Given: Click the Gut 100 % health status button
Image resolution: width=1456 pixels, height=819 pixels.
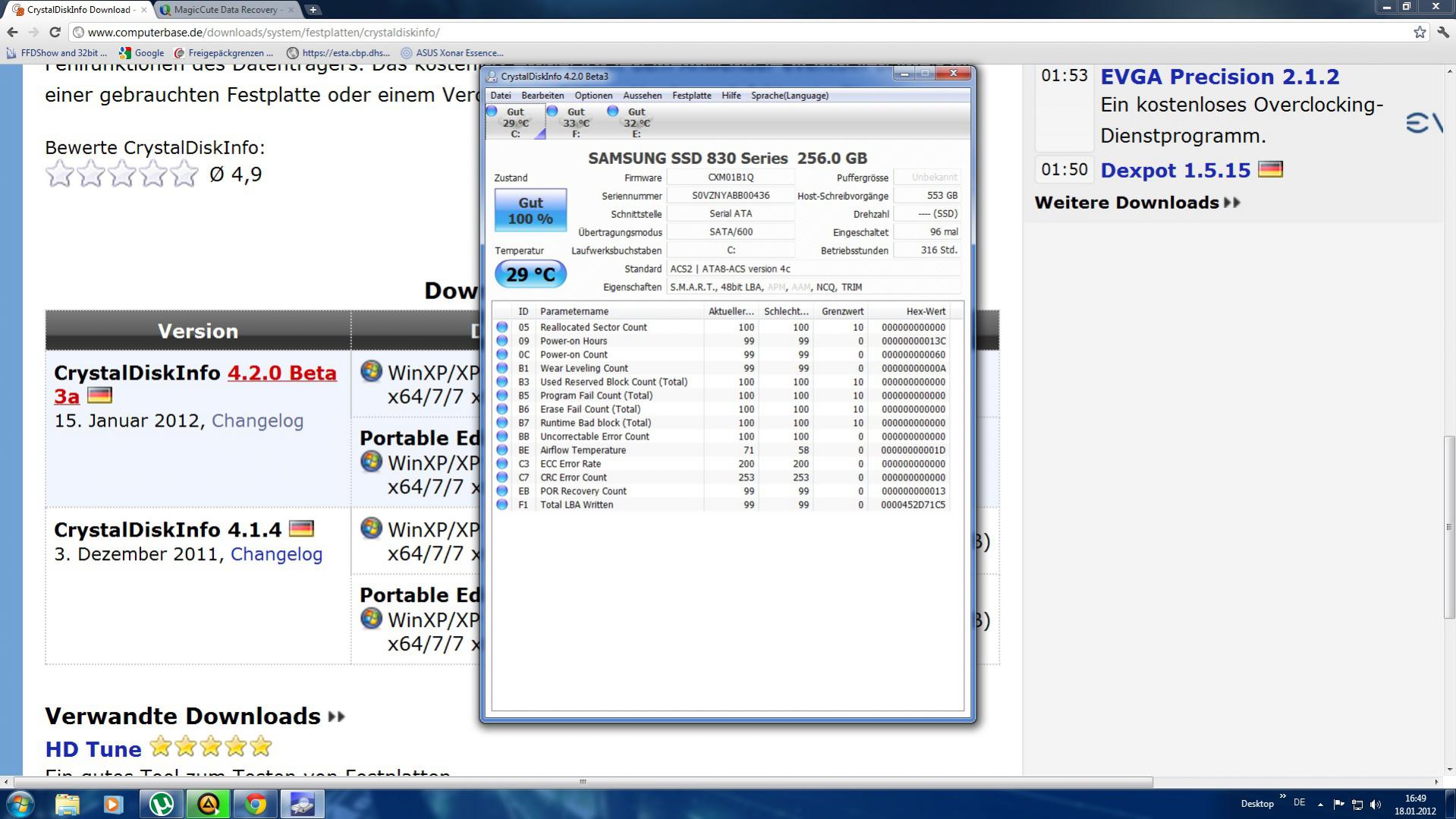Looking at the screenshot, I should pyautogui.click(x=530, y=210).
